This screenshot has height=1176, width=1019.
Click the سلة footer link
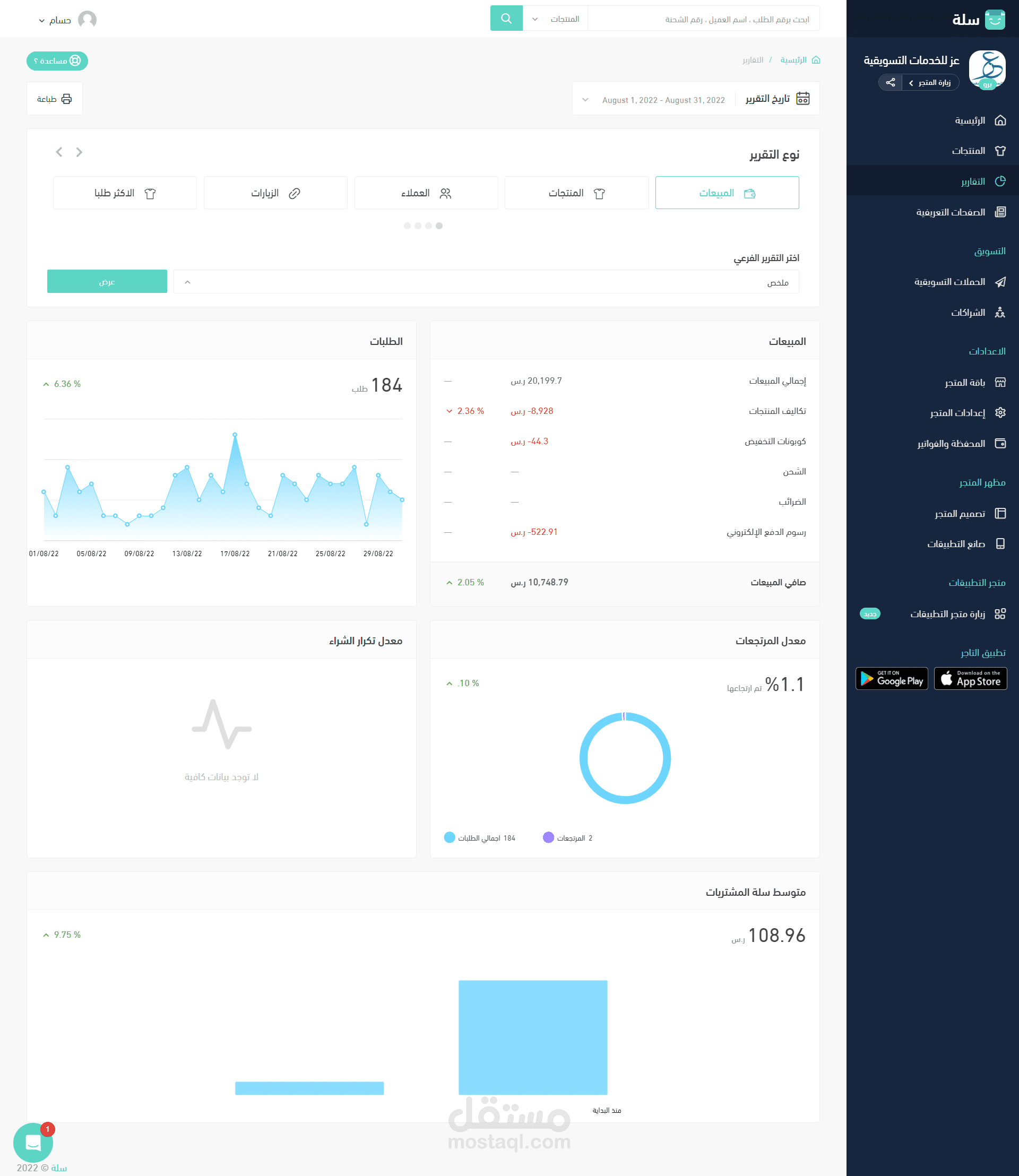click(x=59, y=1168)
